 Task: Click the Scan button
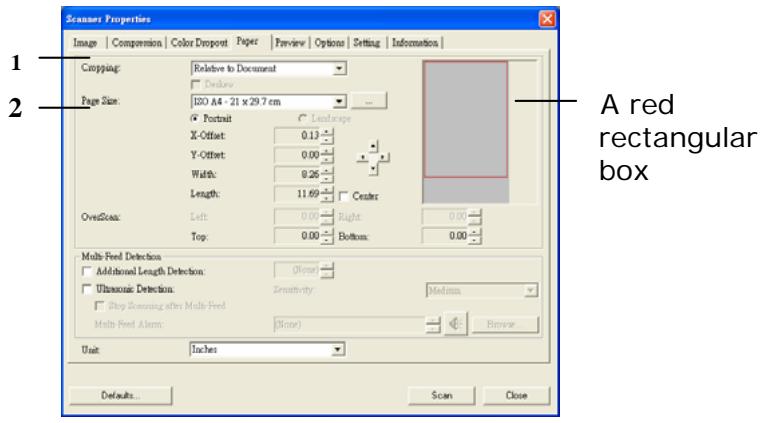click(x=441, y=395)
